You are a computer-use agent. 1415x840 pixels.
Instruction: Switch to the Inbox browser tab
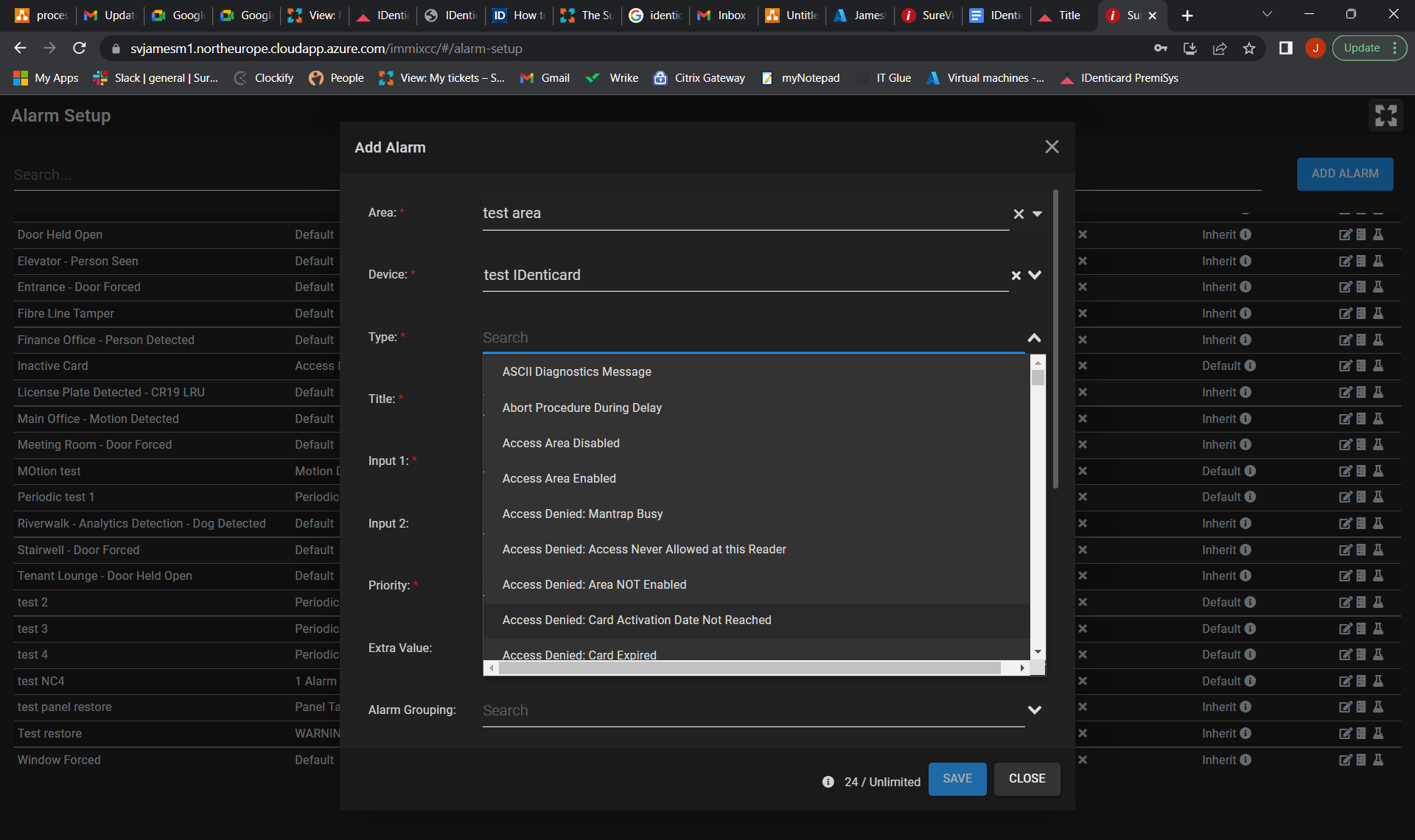tap(722, 15)
